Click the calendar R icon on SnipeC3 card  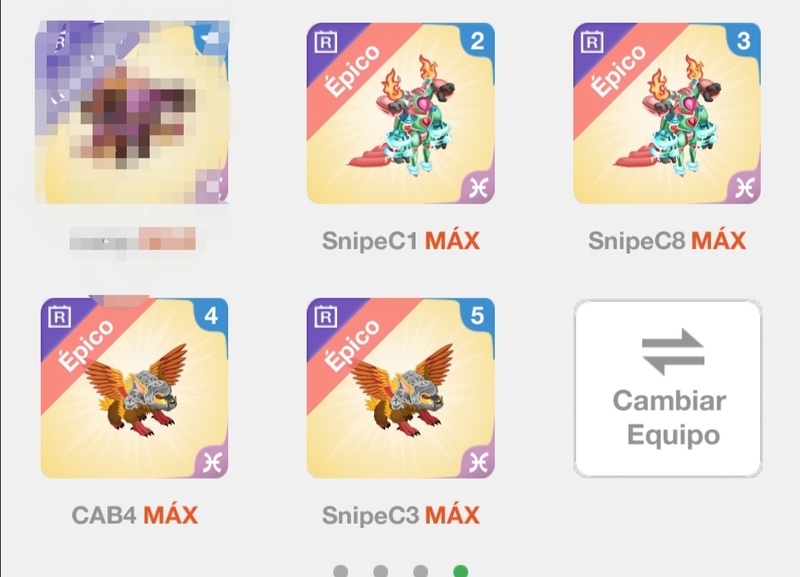[326, 317]
